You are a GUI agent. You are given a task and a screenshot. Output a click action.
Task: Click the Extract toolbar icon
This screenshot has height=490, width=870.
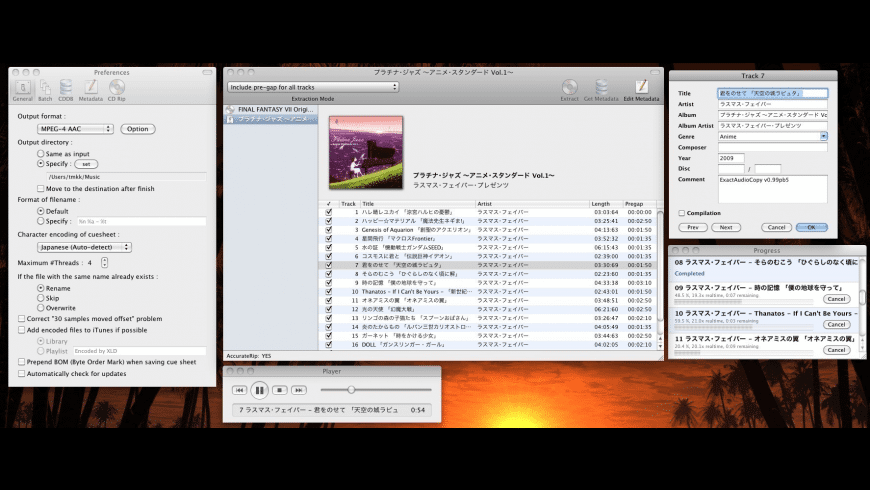tap(569, 90)
